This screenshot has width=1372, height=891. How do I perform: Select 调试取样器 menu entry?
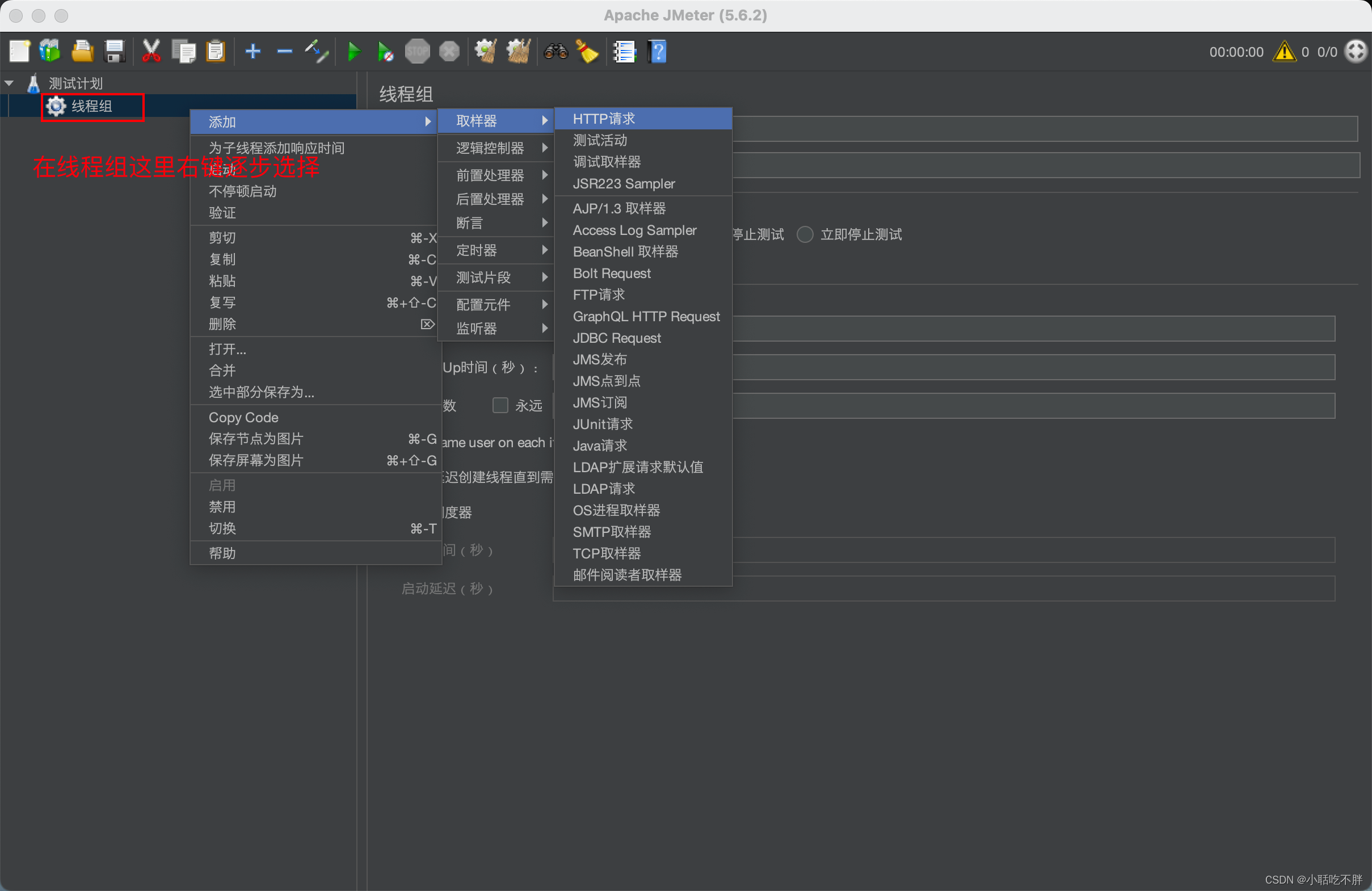[643, 162]
